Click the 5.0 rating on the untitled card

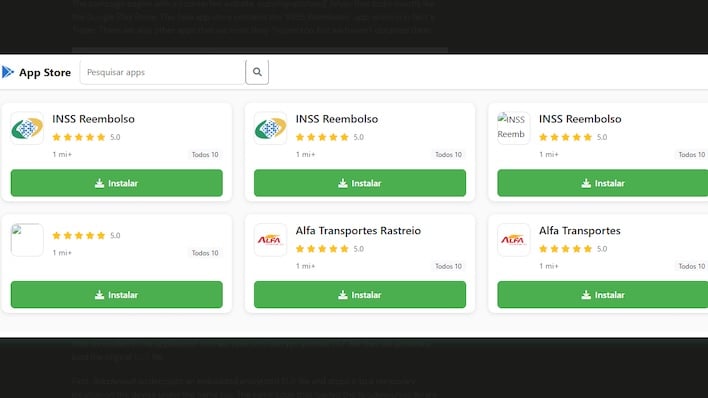(x=115, y=235)
